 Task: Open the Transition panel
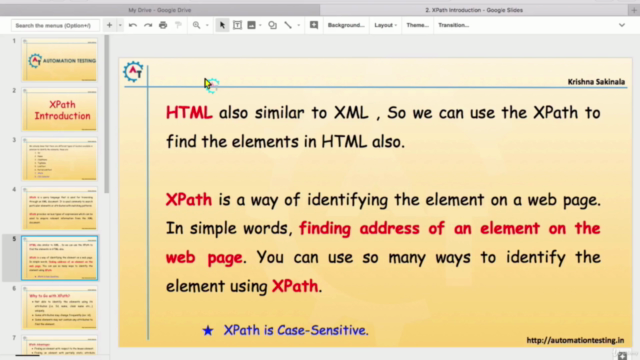point(453,25)
